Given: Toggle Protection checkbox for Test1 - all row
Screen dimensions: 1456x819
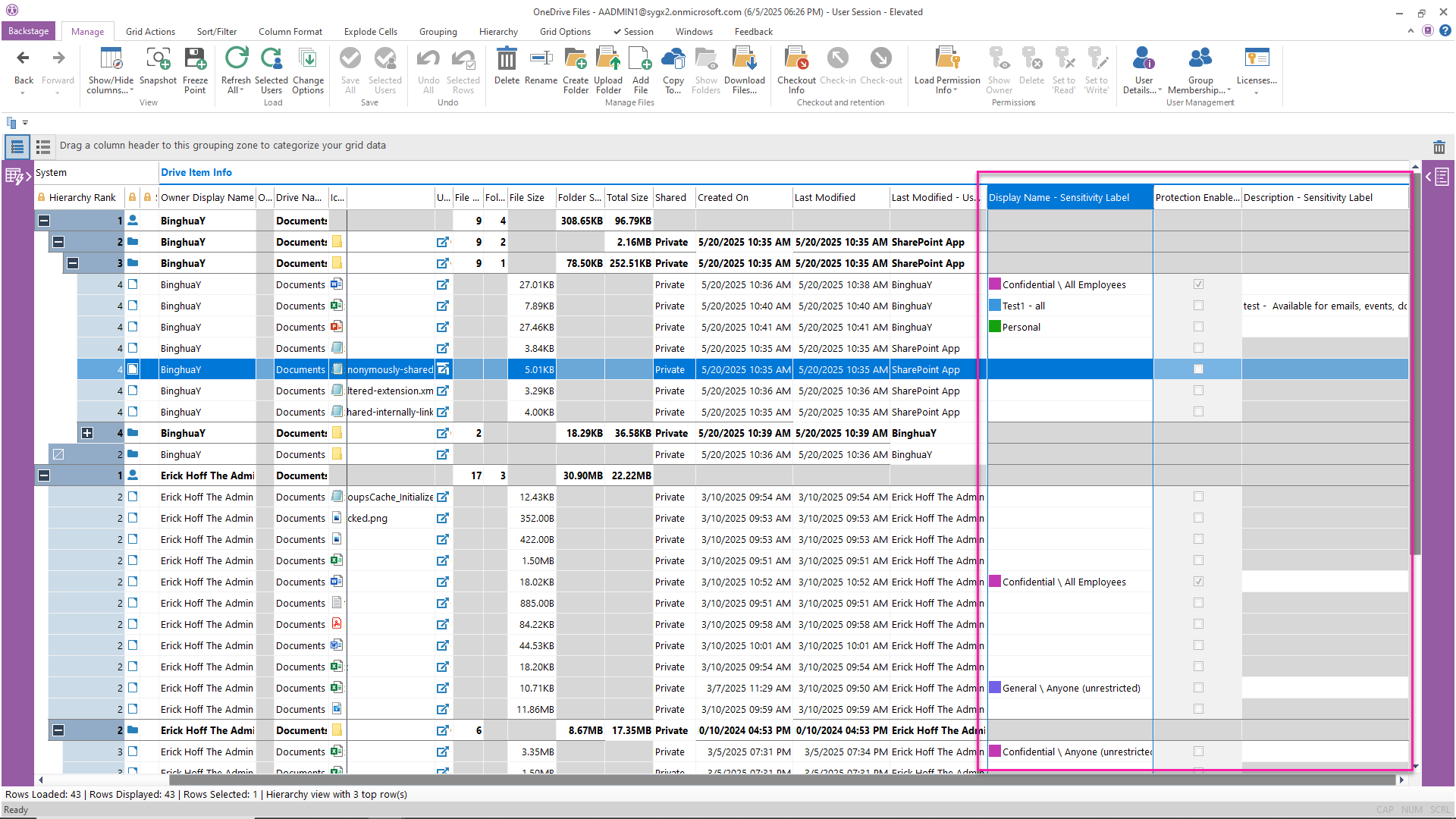Looking at the screenshot, I should click(x=1198, y=306).
